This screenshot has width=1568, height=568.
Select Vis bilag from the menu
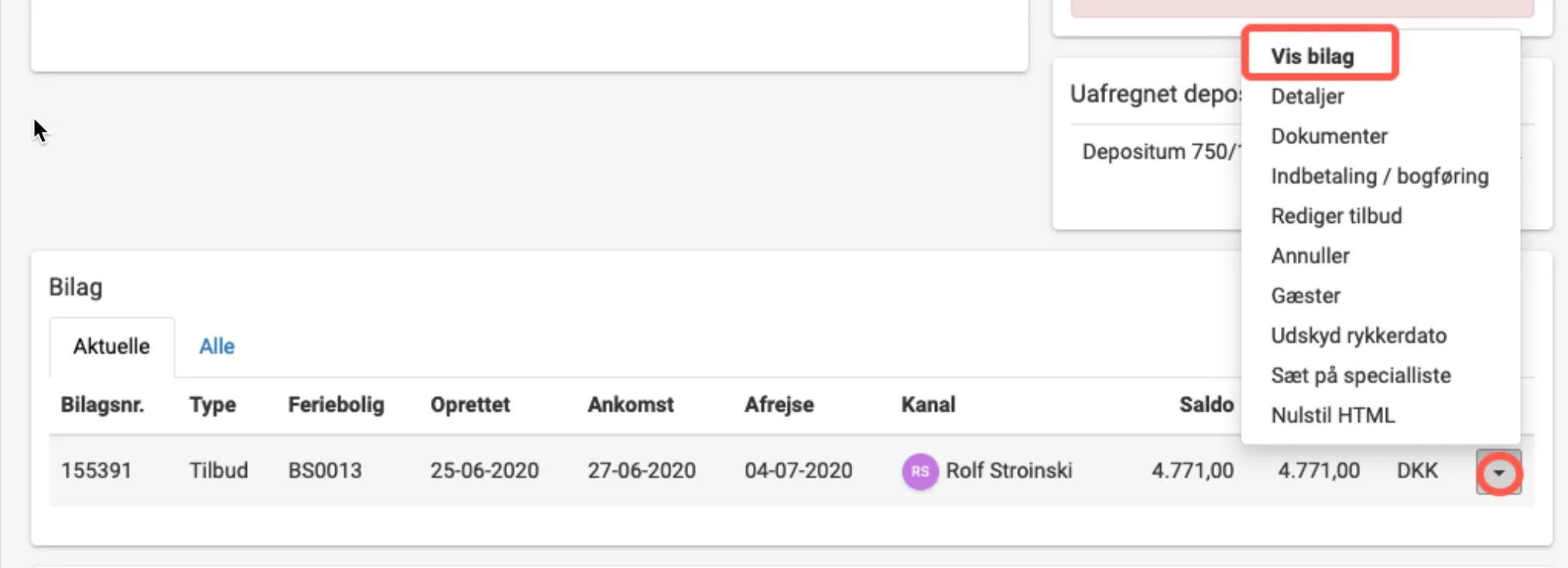[1312, 56]
